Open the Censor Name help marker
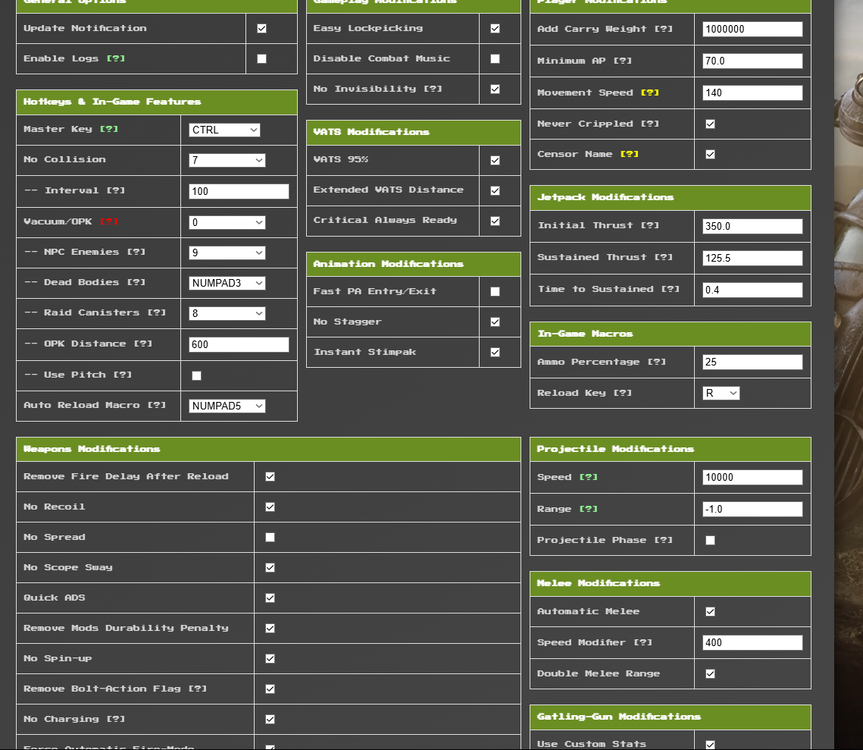The width and height of the screenshot is (863, 750). click(x=629, y=154)
